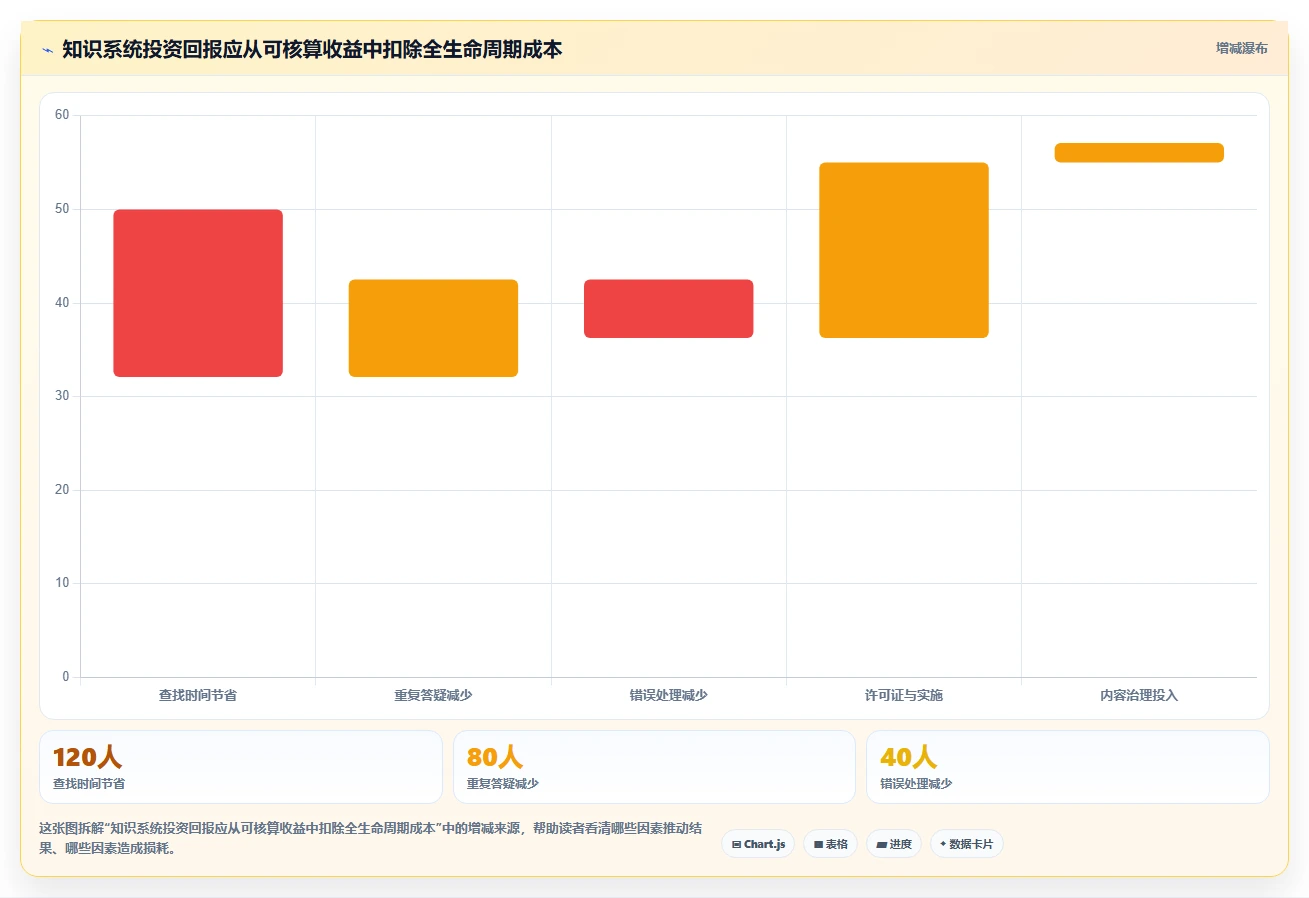Select the 进度 tag chip
Viewport: 1309px width, 898px height.
[894, 844]
